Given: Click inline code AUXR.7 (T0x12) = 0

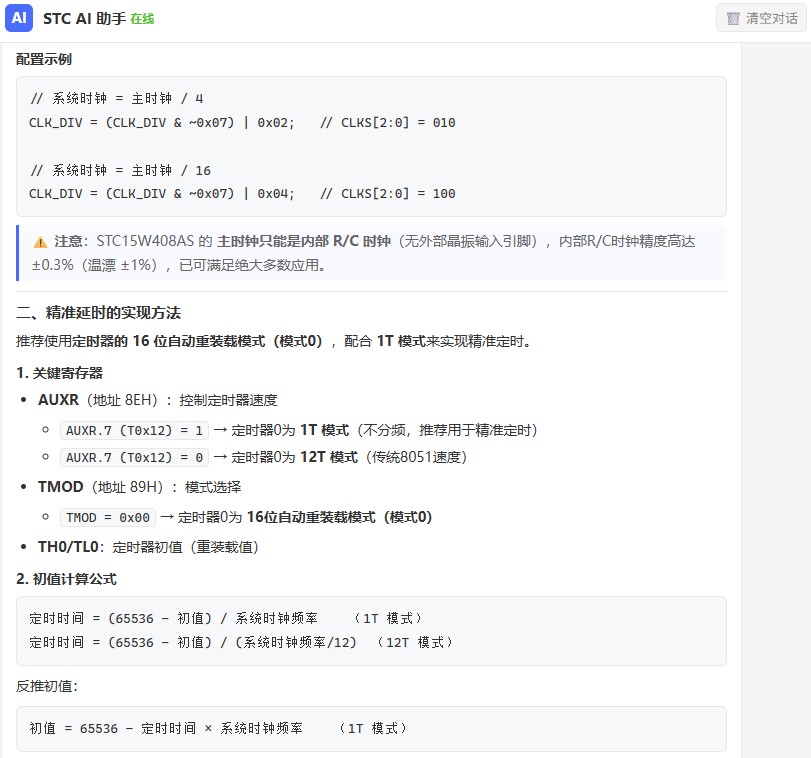Looking at the screenshot, I should [x=134, y=457].
